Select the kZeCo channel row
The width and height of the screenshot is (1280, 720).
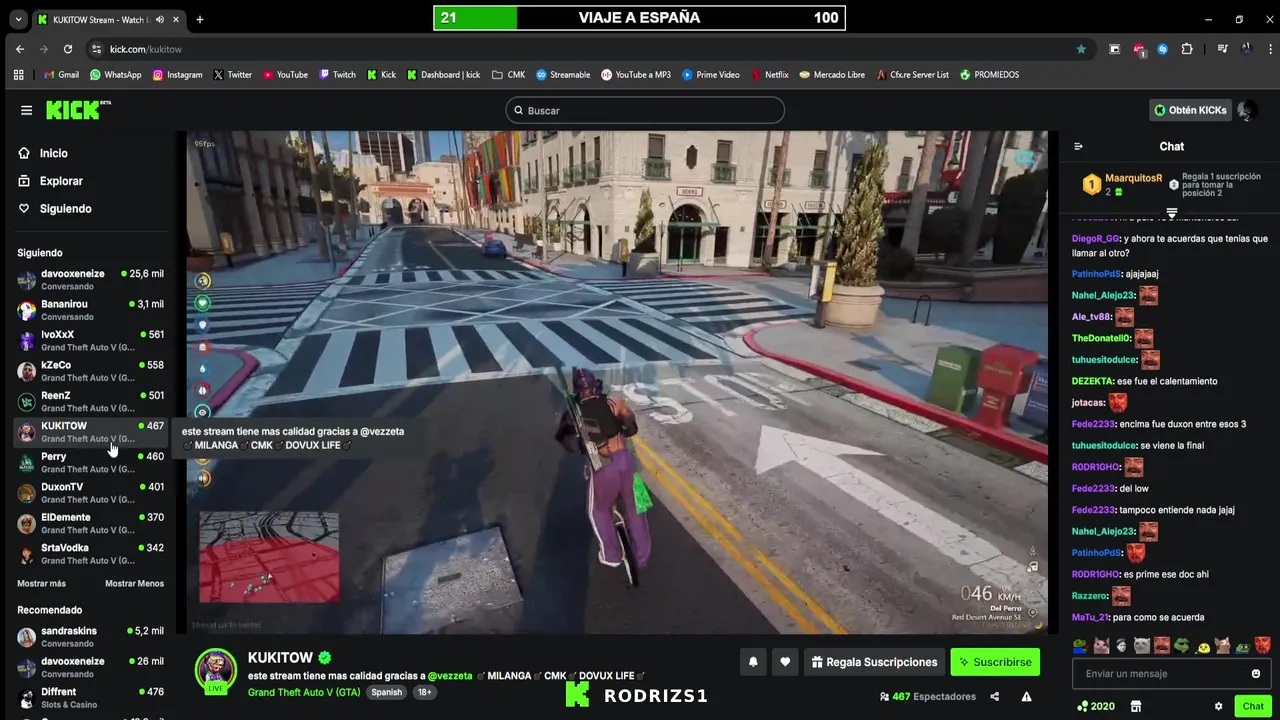(x=90, y=371)
